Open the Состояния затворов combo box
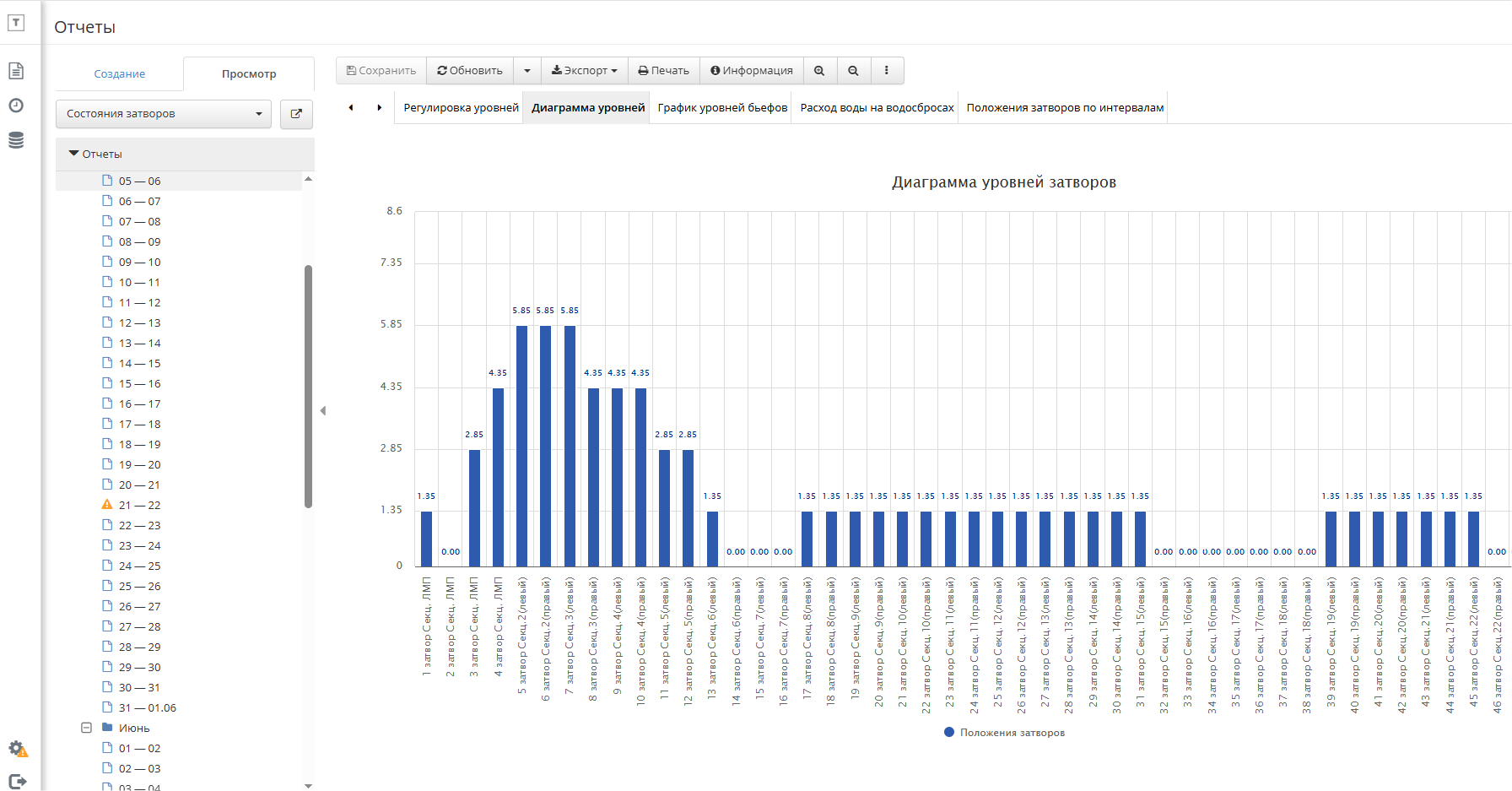 pyautogui.click(x=164, y=114)
